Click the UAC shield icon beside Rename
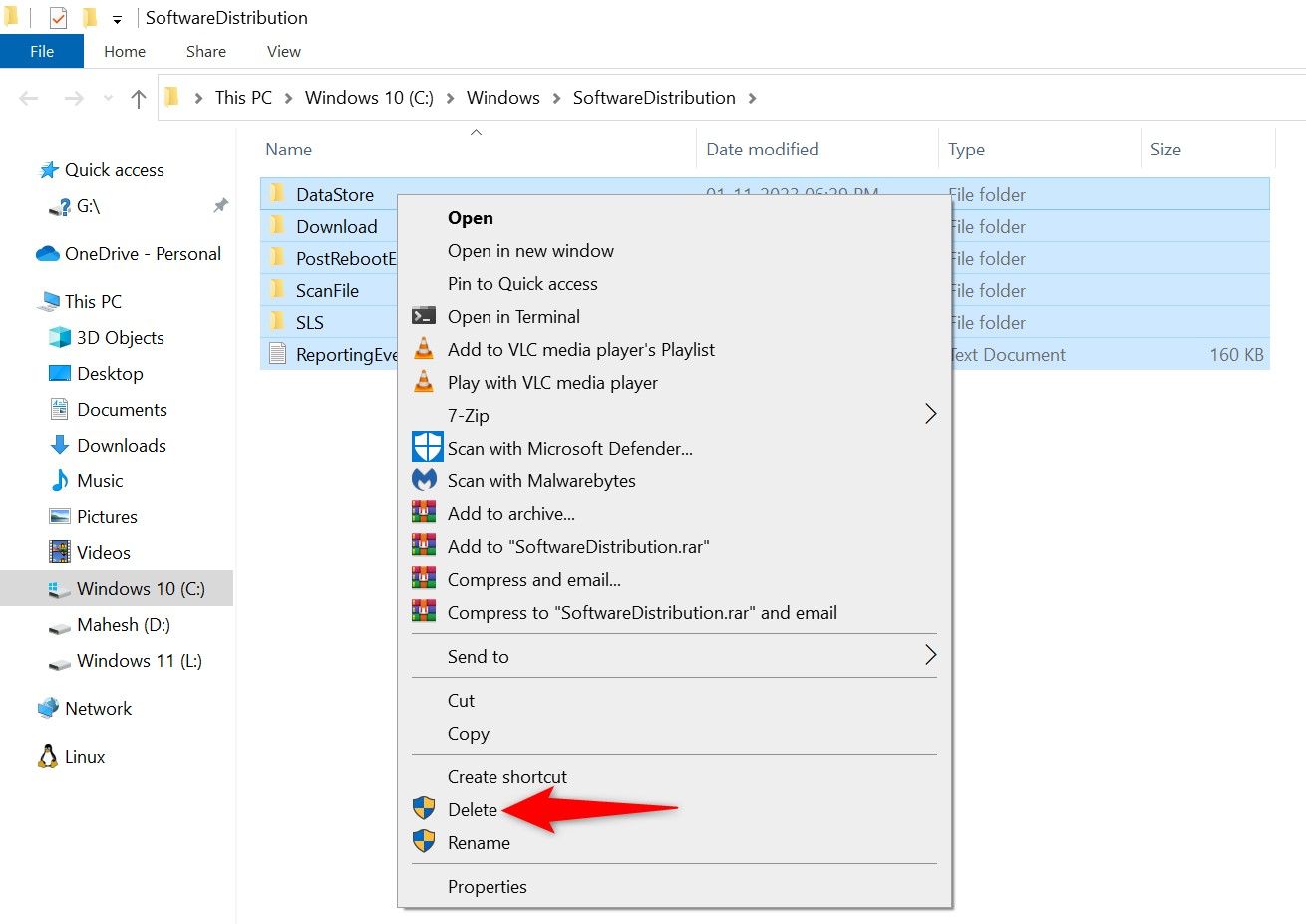 point(424,841)
